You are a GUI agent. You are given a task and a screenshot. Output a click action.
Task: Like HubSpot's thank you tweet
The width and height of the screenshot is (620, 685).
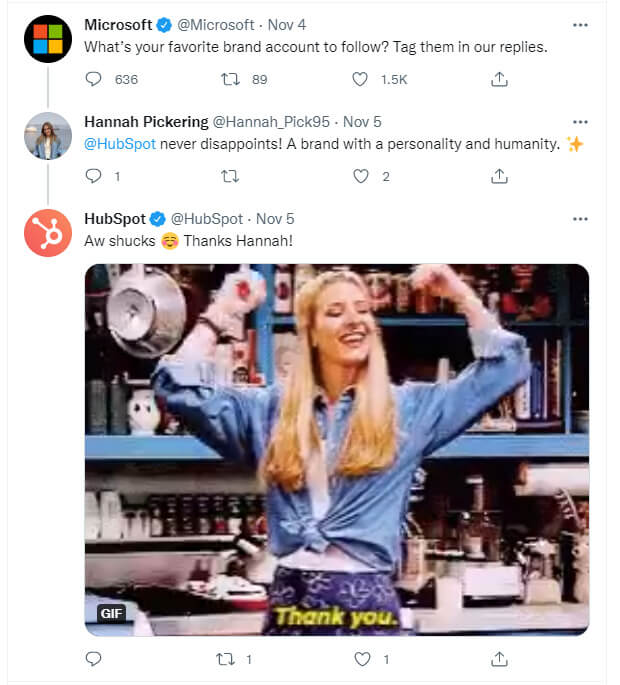pyautogui.click(x=361, y=659)
